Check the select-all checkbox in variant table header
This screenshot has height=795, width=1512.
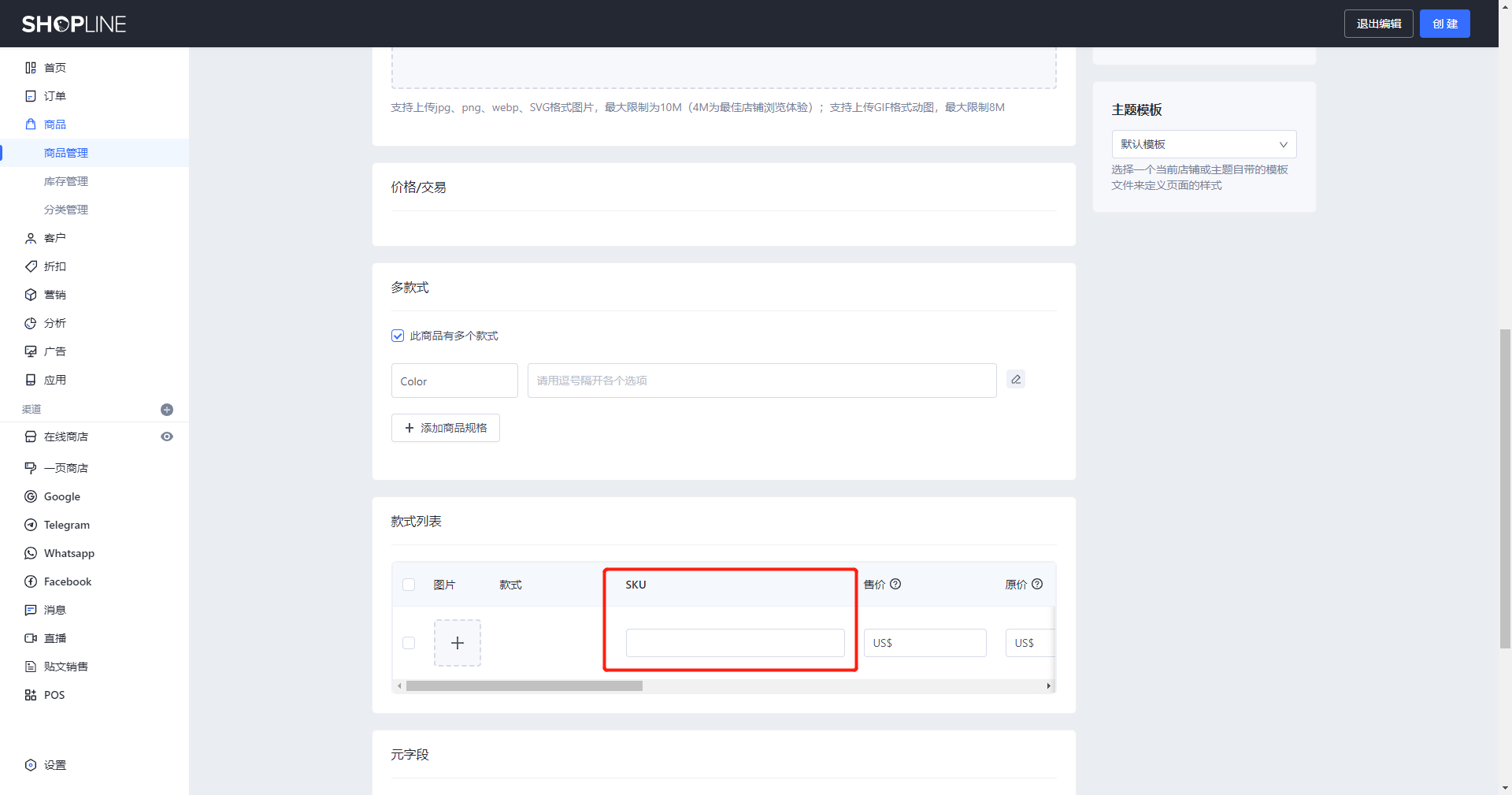(x=409, y=585)
